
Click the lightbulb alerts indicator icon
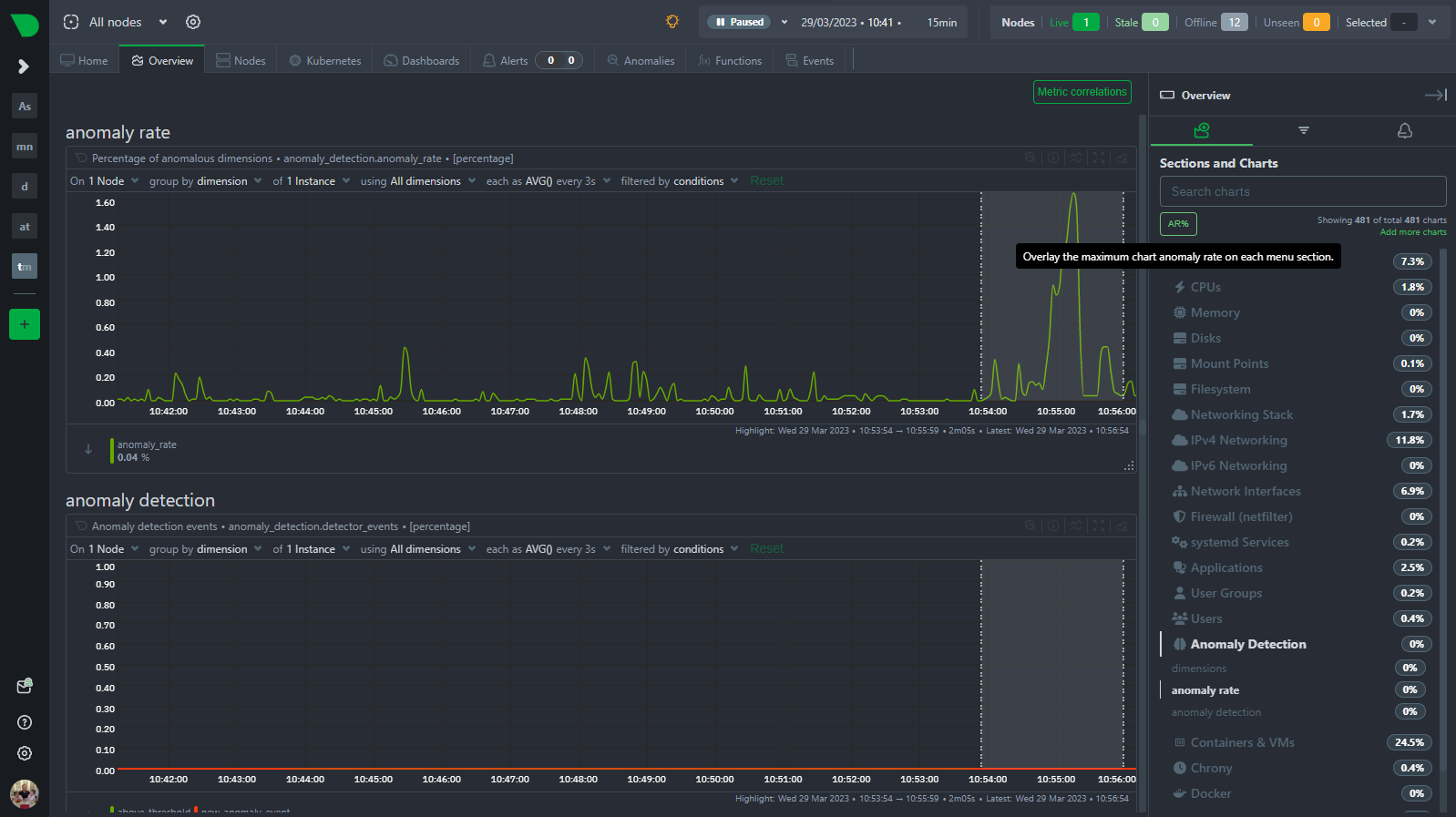tap(672, 22)
